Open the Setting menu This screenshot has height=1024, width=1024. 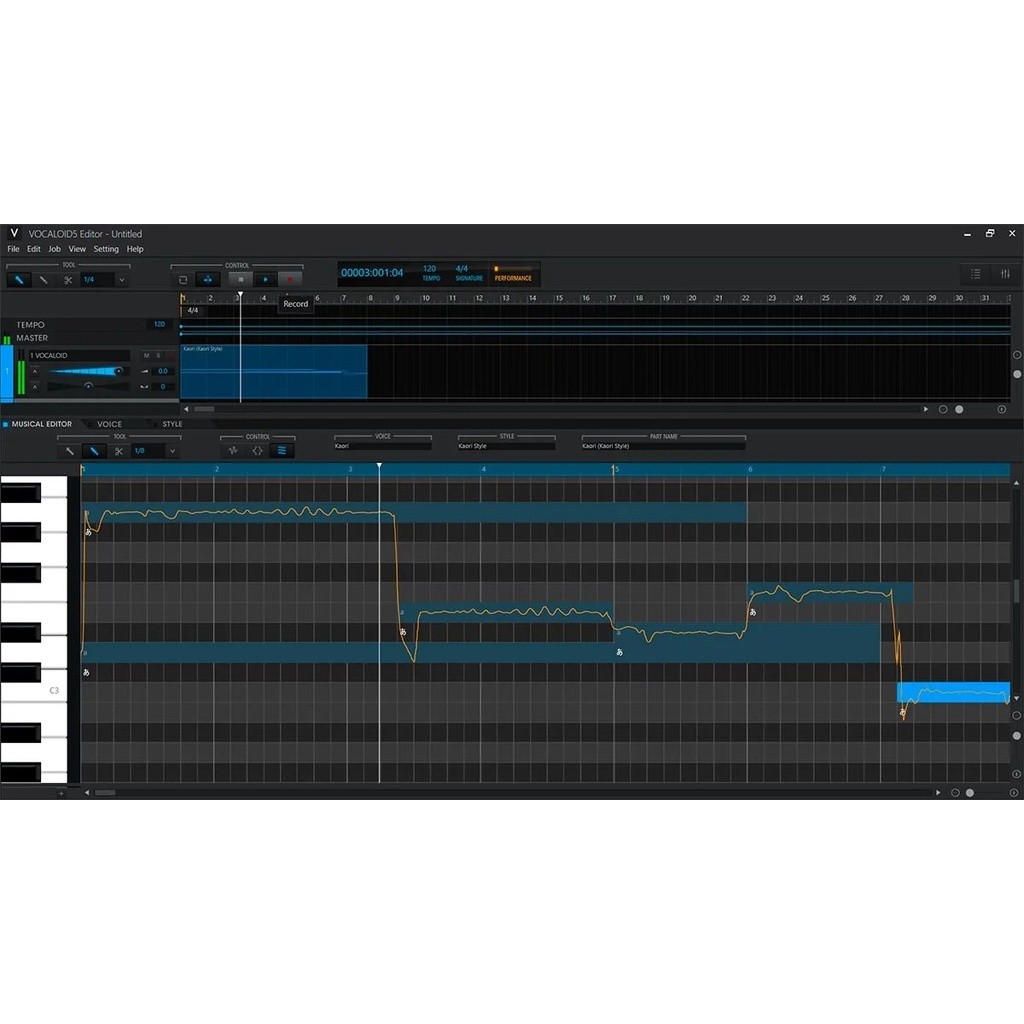(106, 249)
